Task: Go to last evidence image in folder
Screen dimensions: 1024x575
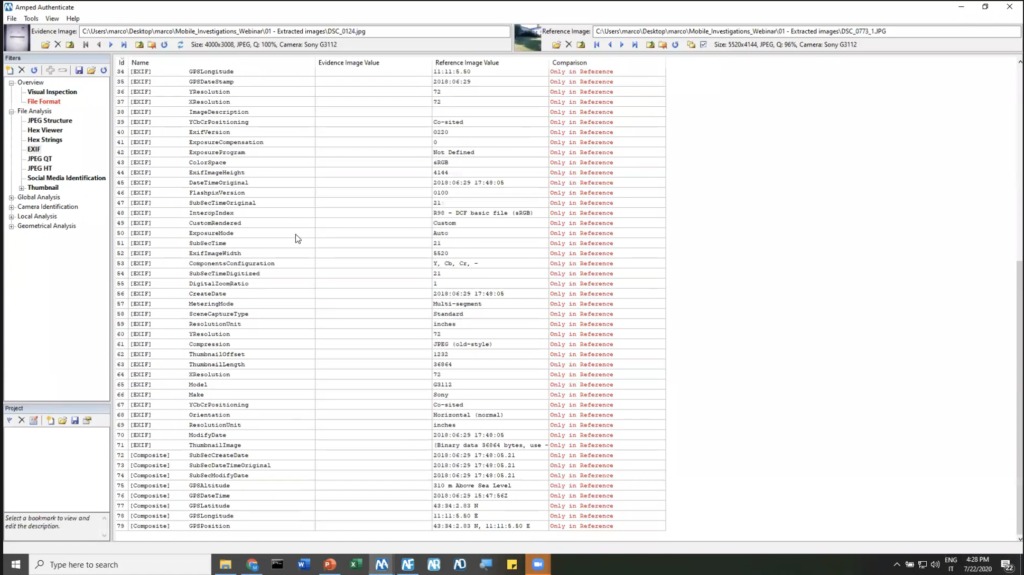Action: click(123, 44)
